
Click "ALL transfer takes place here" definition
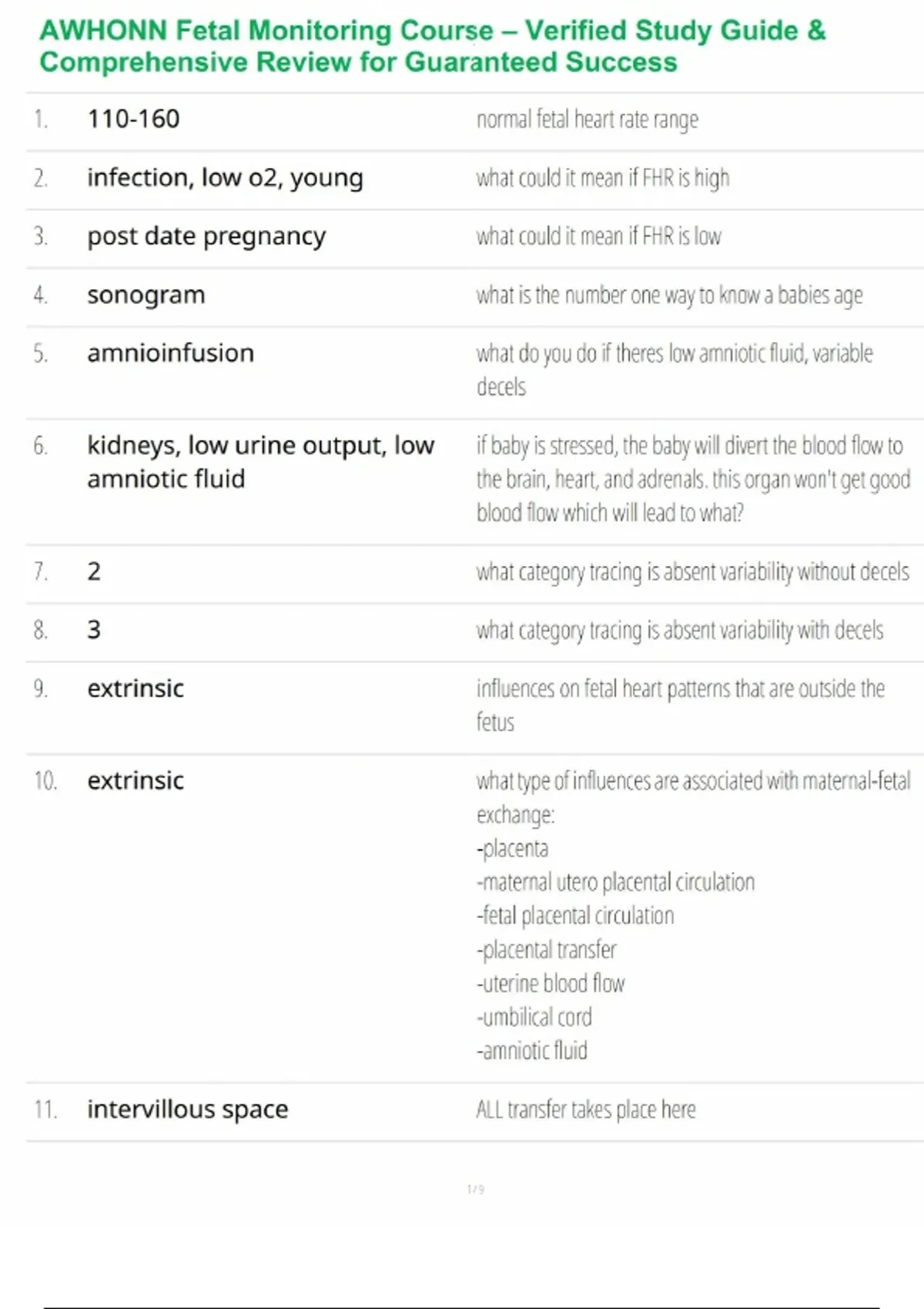[585, 1110]
